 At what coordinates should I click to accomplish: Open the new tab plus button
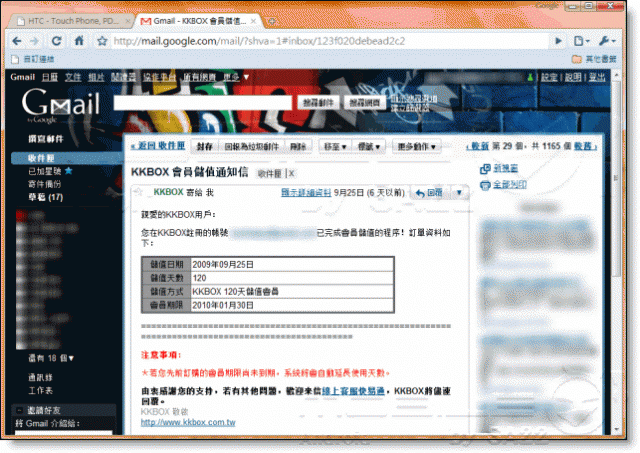(x=272, y=21)
